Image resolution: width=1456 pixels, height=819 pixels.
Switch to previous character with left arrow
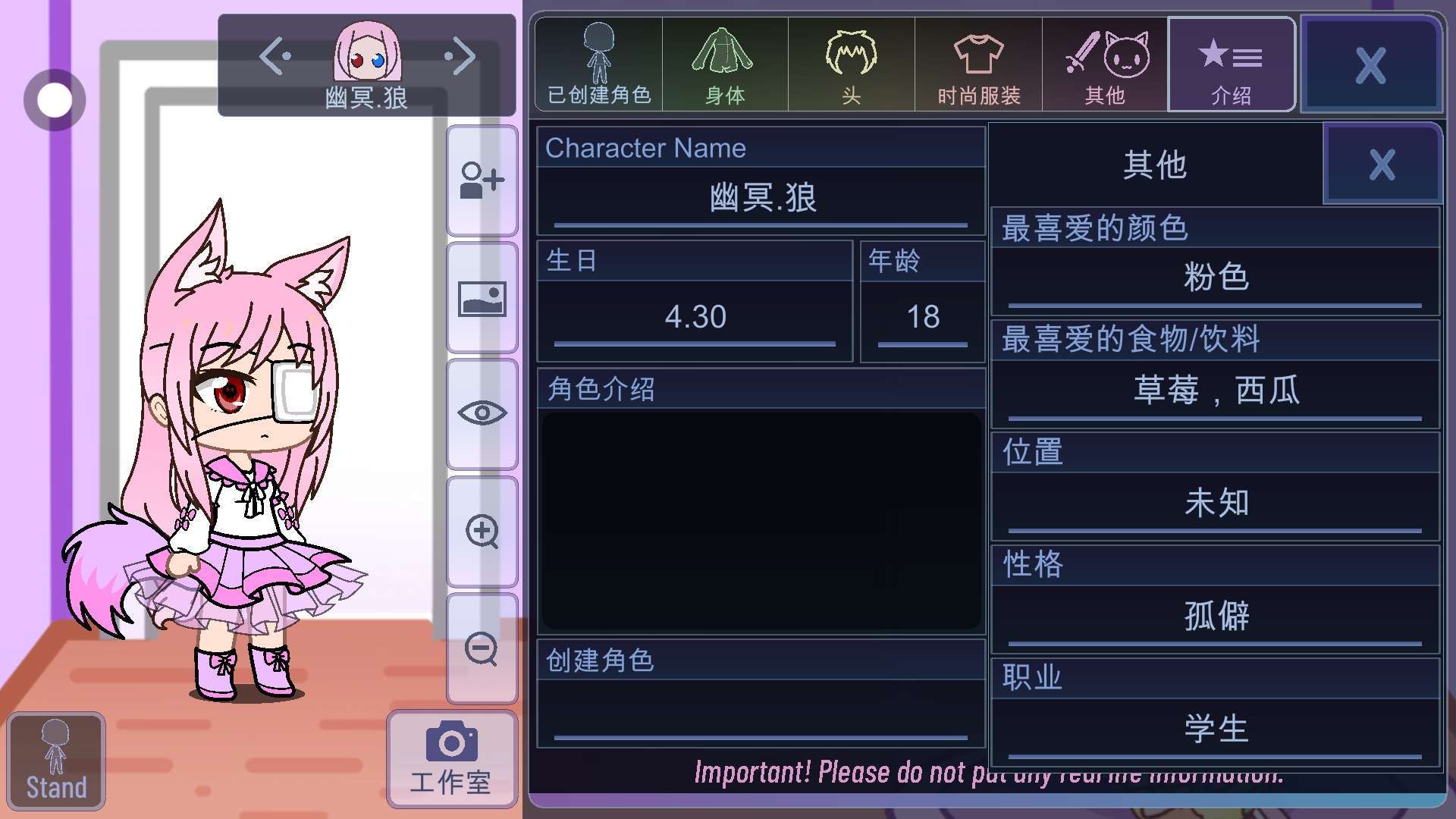click(275, 57)
